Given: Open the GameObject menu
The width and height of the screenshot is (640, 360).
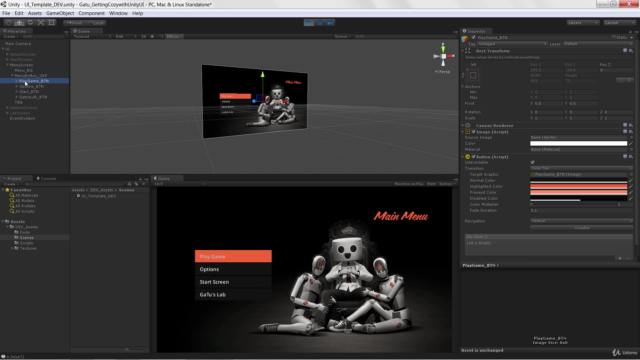Looking at the screenshot, I should click(x=60, y=13).
